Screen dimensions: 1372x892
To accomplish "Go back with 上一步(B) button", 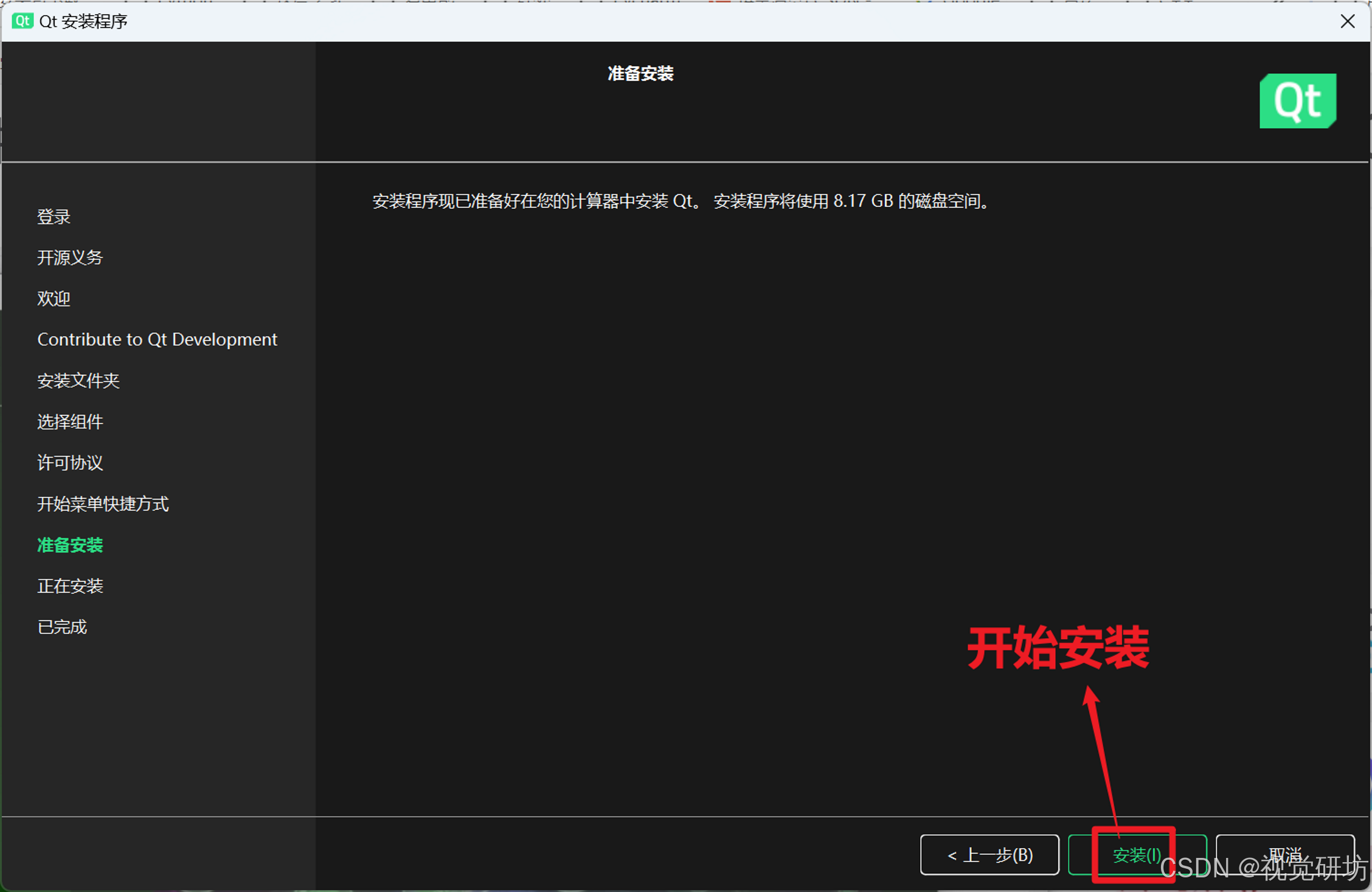I will [x=989, y=854].
